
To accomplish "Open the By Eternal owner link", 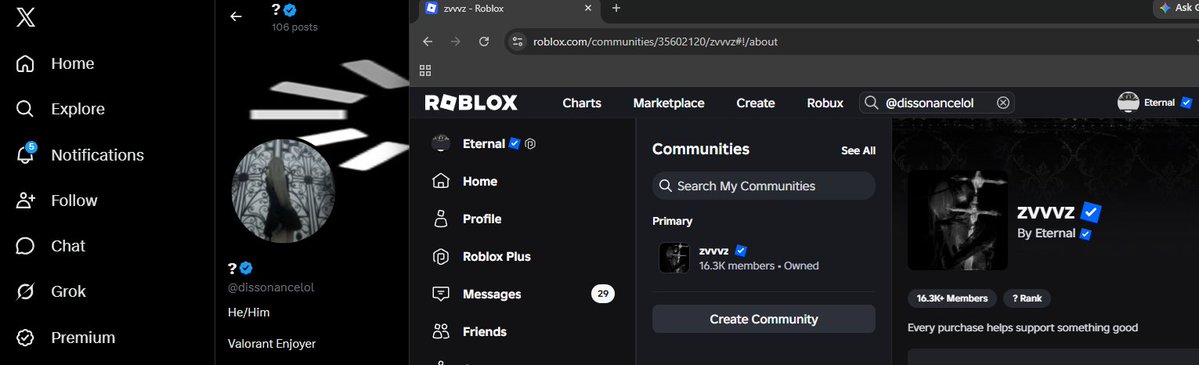I will tap(1054, 233).
